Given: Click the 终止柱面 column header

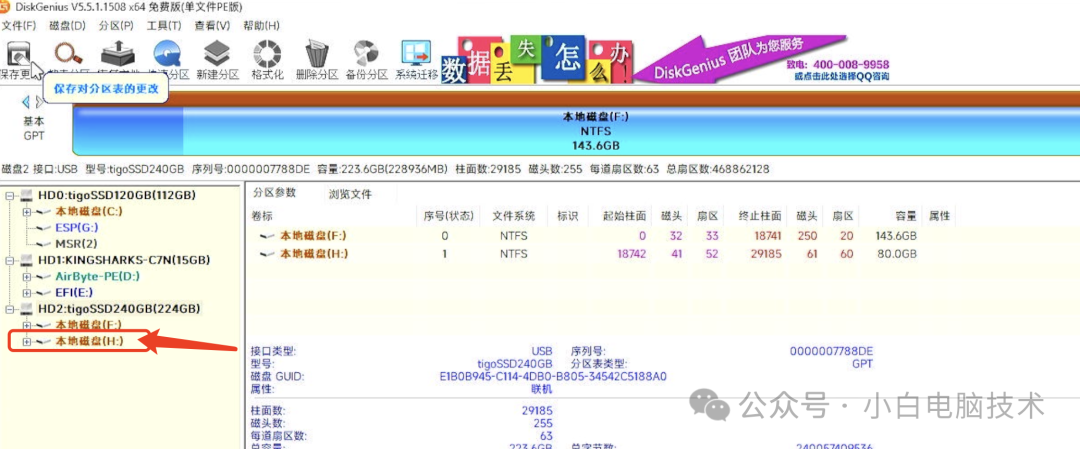Looking at the screenshot, I should (x=759, y=216).
